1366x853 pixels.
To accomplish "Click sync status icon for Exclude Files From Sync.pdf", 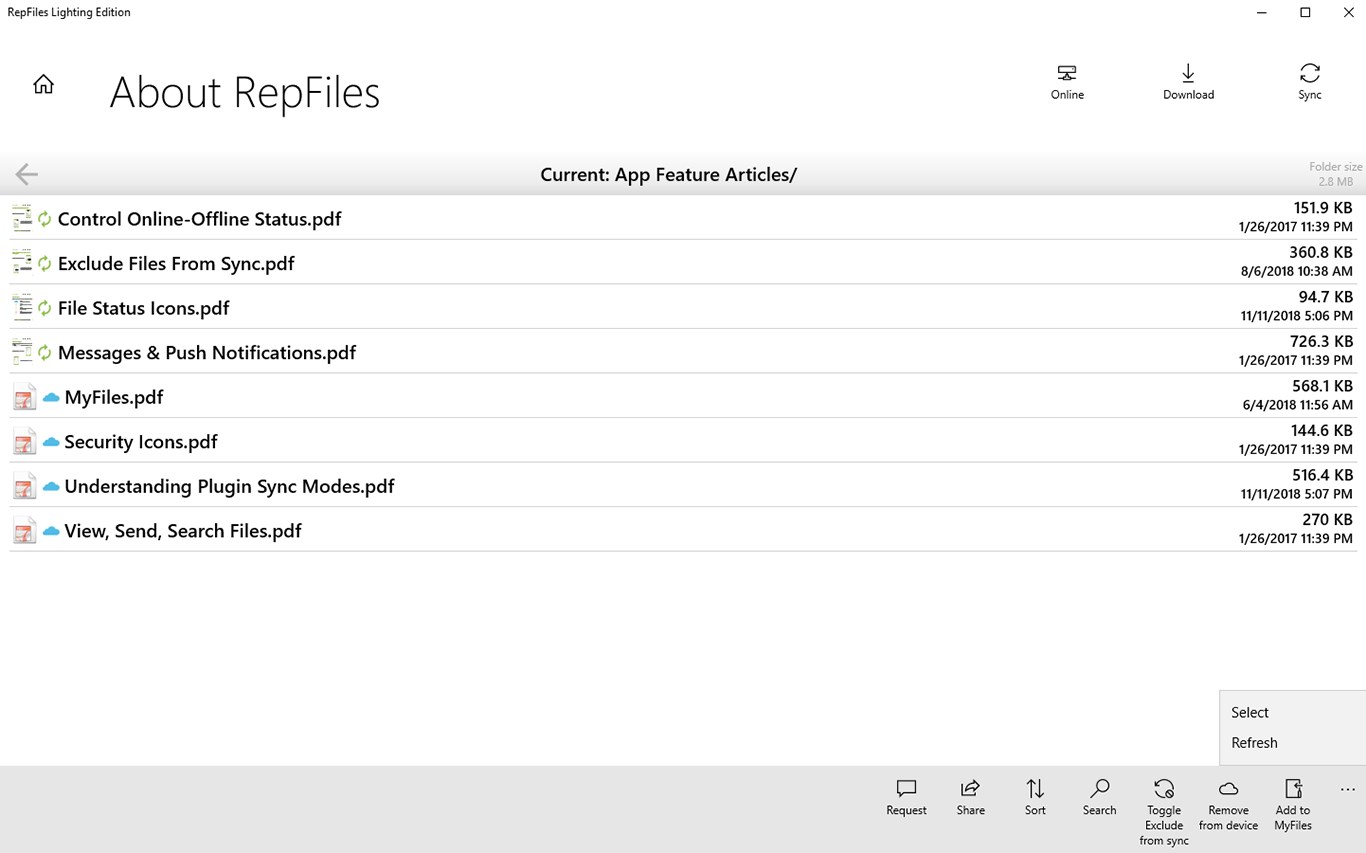I will (x=44, y=263).
